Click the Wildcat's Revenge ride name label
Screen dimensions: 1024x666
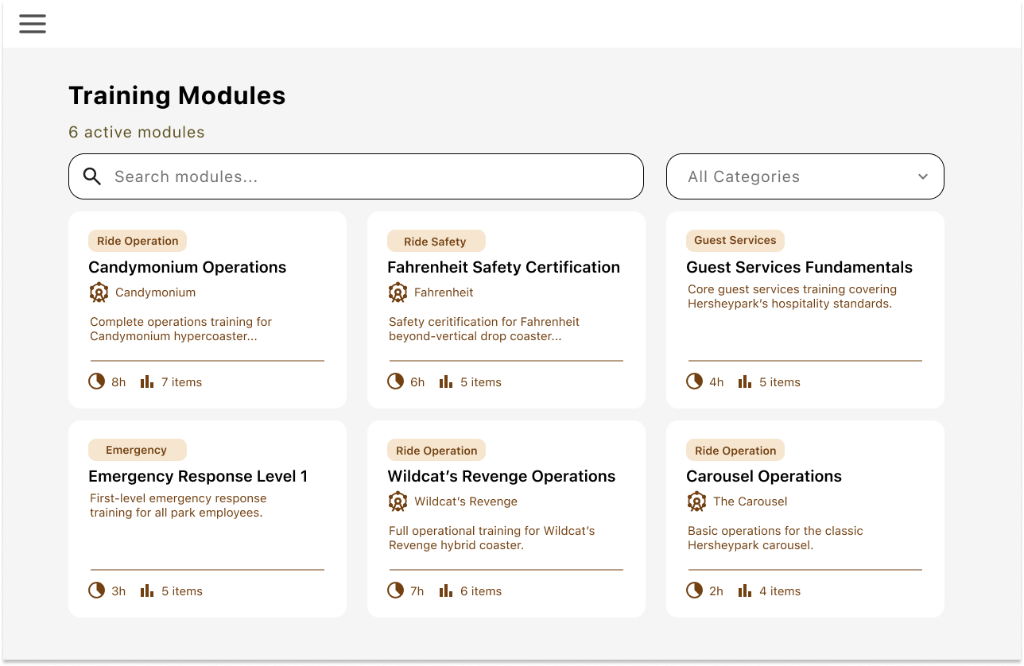pos(466,501)
